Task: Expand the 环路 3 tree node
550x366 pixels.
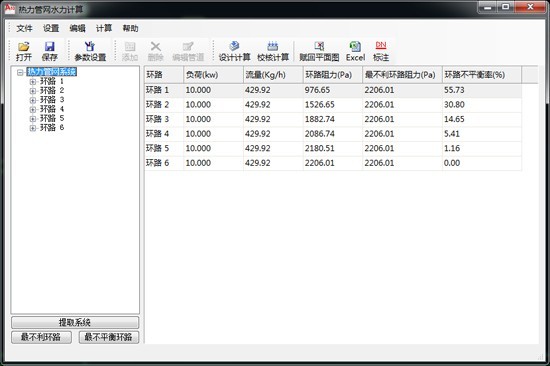Action: coord(33,100)
